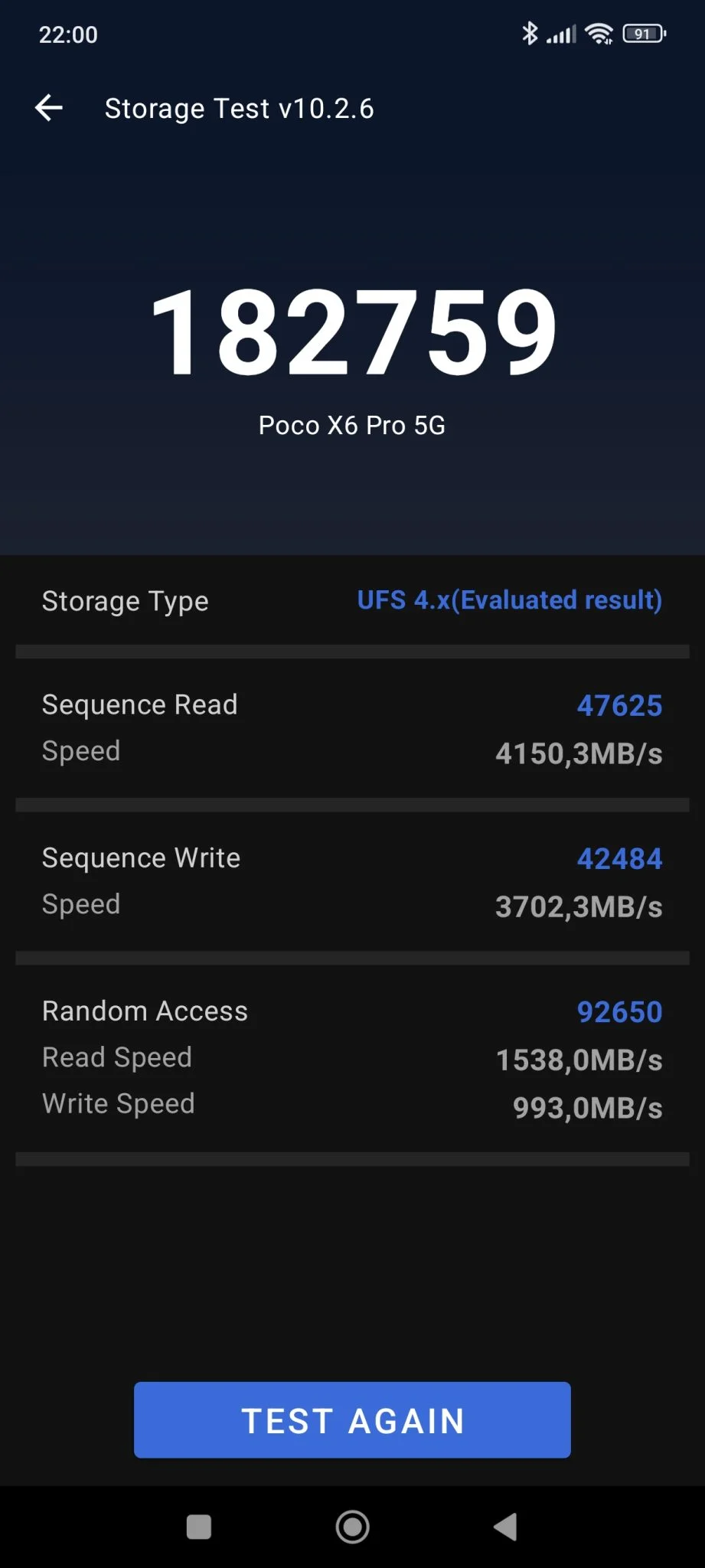This screenshot has height=1568, width=705.
Task: Tap the back arrow icon
Action: [49, 108]
